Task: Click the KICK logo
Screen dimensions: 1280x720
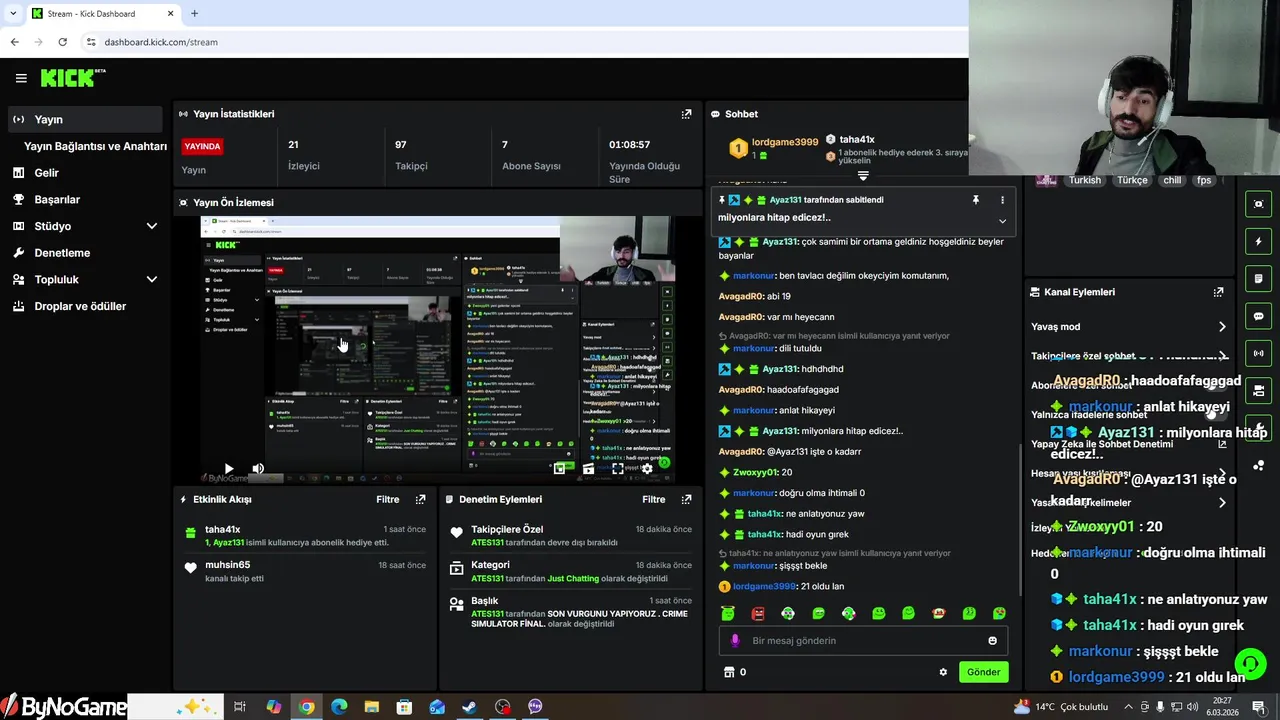Action: tap(73, 78)
